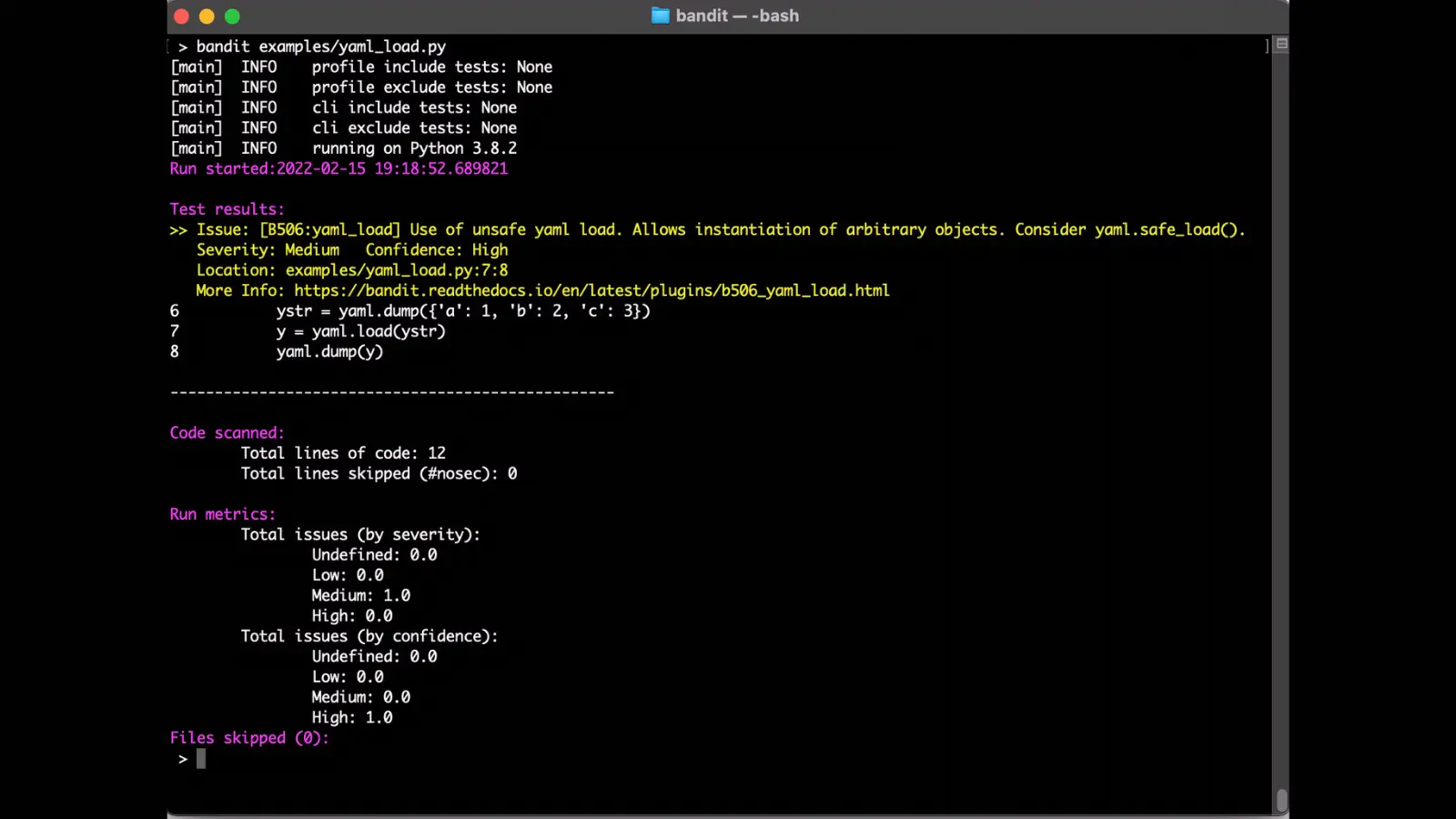Click the 'Files skipped (0):' line
This screenshot has height=819, width=1456.
point(249,738)
